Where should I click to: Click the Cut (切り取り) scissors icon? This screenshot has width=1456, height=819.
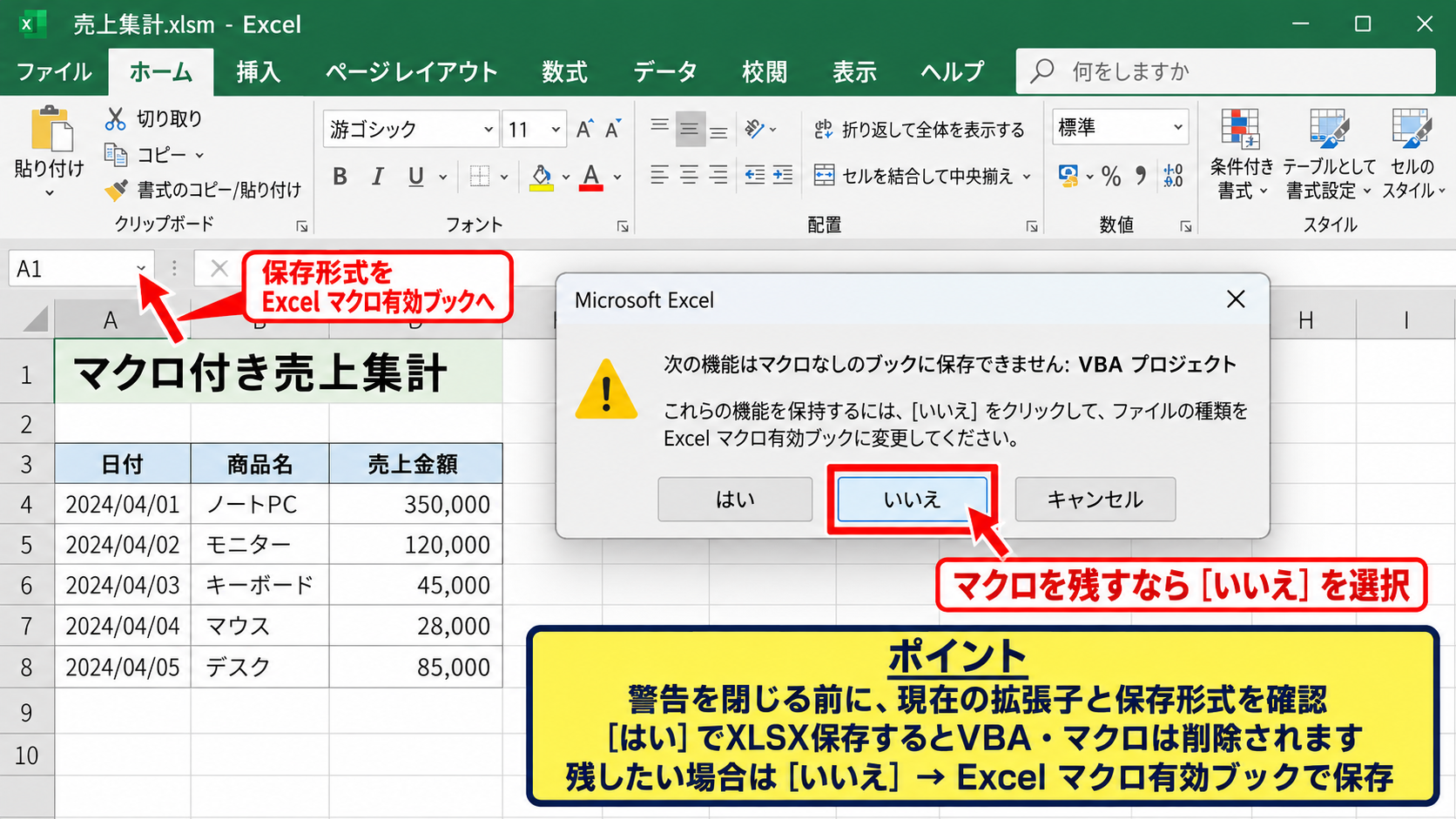tap(115, 118)
